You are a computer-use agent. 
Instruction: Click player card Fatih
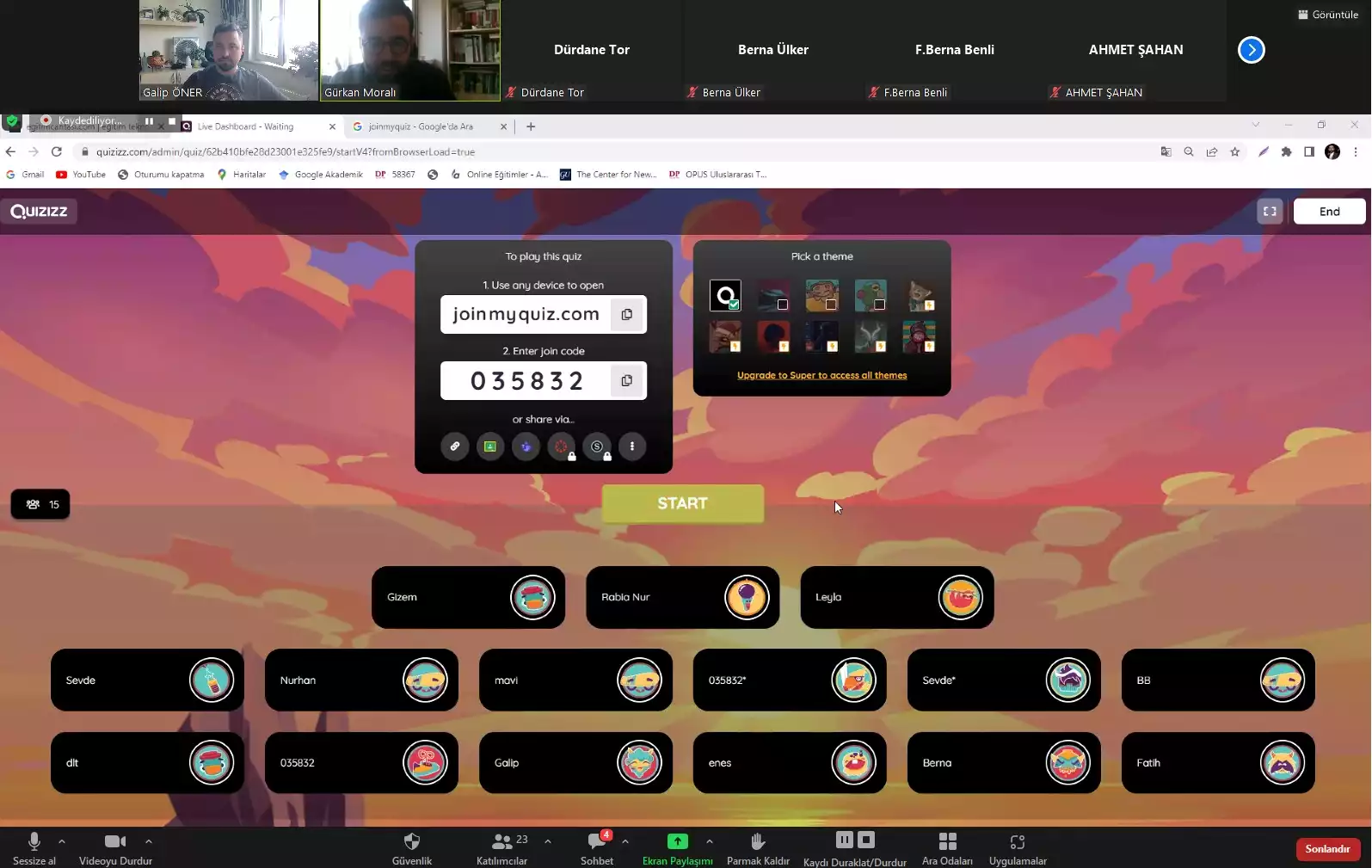(1218, 763)
